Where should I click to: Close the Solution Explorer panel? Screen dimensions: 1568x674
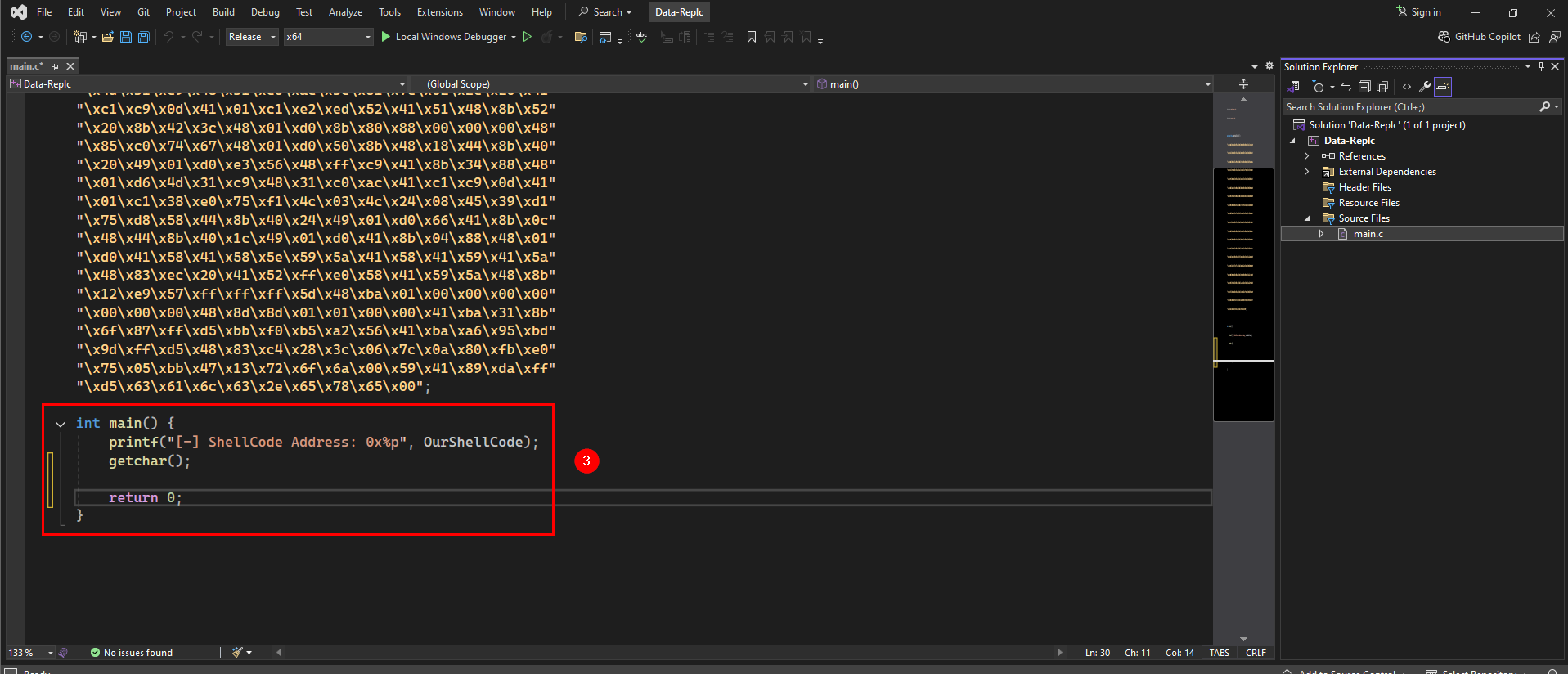[1555, 66]
